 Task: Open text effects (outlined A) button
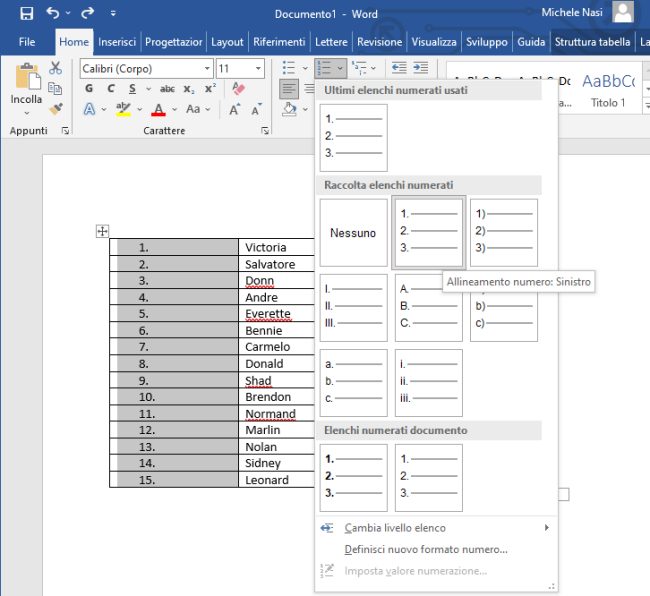[x=89, y=109]
